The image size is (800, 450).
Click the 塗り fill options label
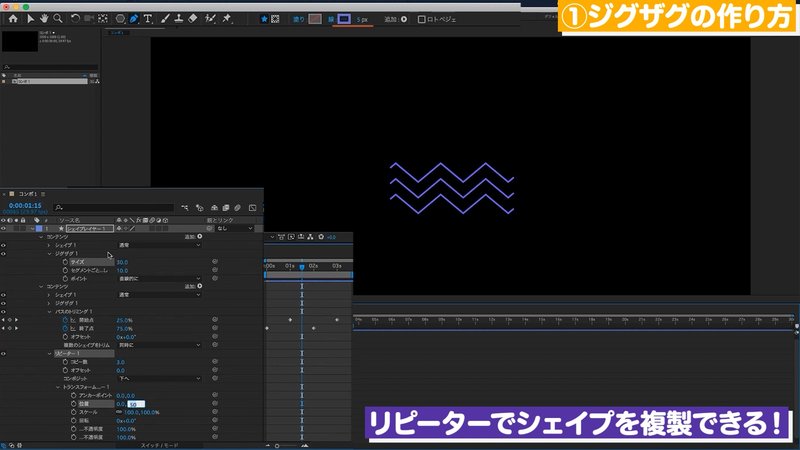(x=298, y=19)
